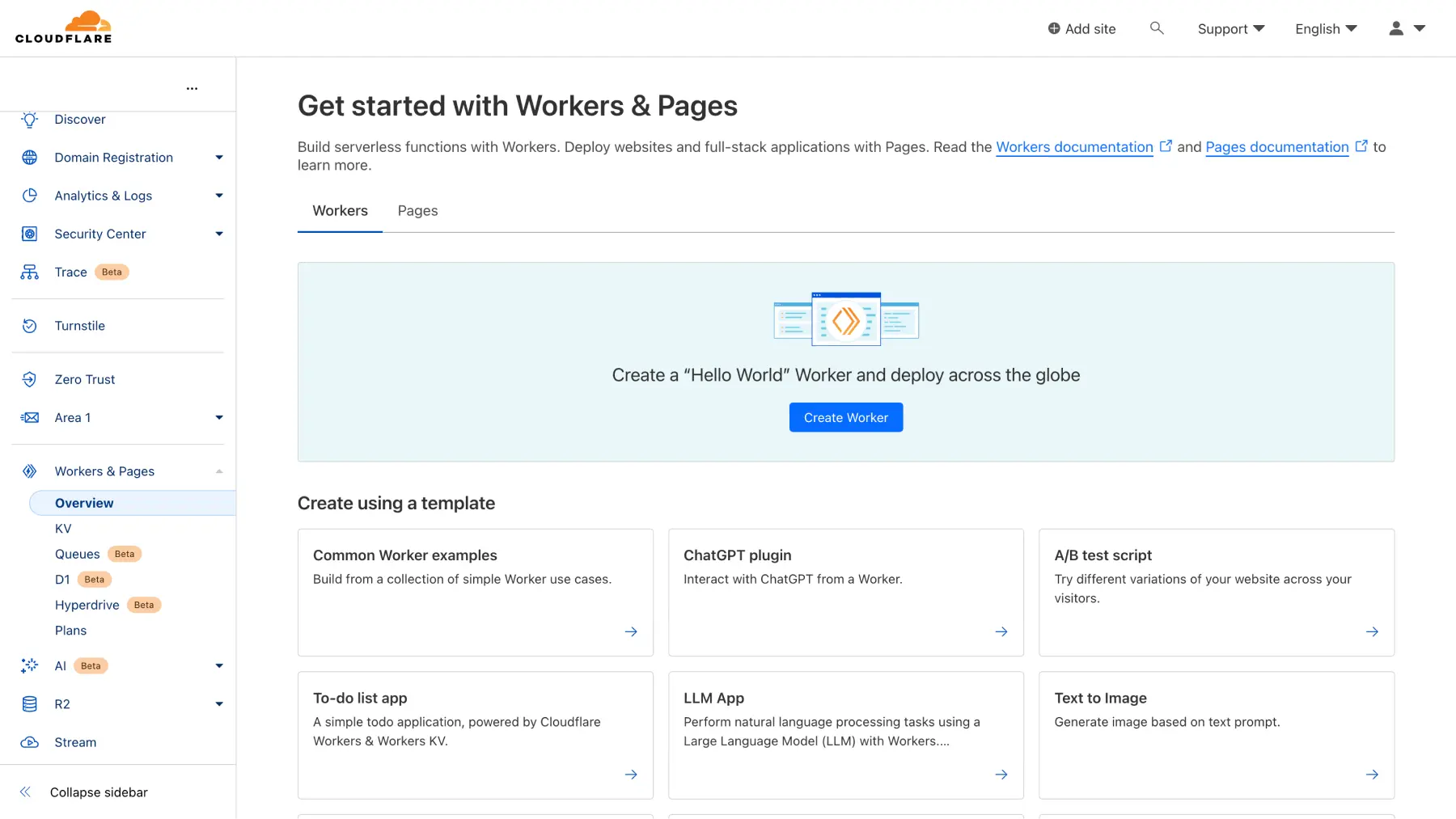1456x819 pixels.
Task: Open Zero Trust from the sidebar
Action: tap(84, 379)
